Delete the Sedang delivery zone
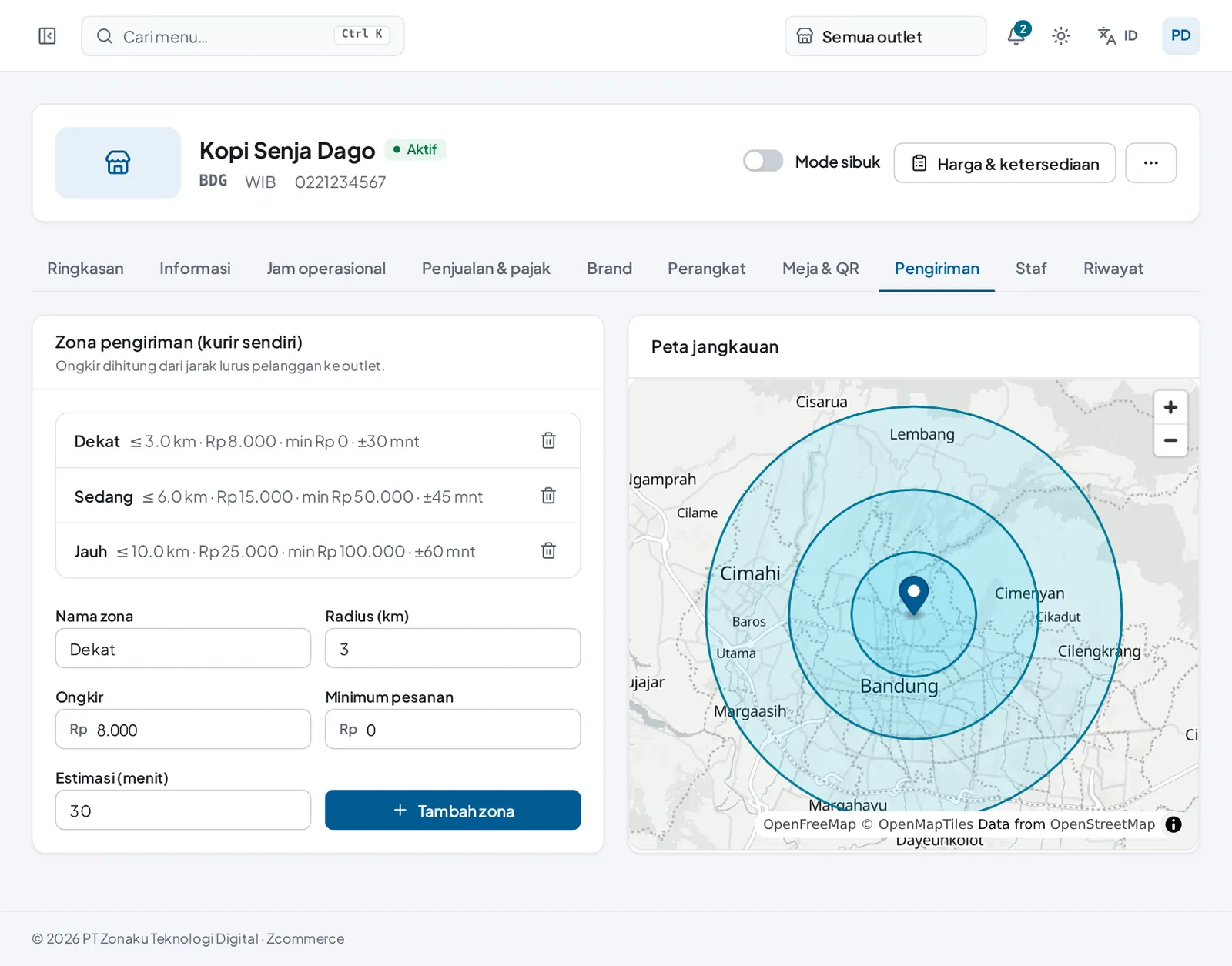This screenshot has height=966, width=1232. point(548,496)
